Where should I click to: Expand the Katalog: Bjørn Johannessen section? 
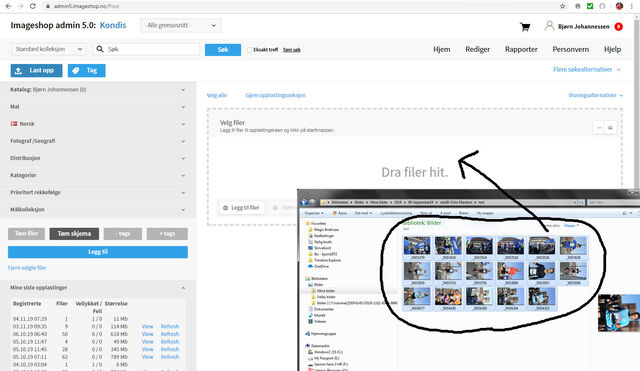98,89
